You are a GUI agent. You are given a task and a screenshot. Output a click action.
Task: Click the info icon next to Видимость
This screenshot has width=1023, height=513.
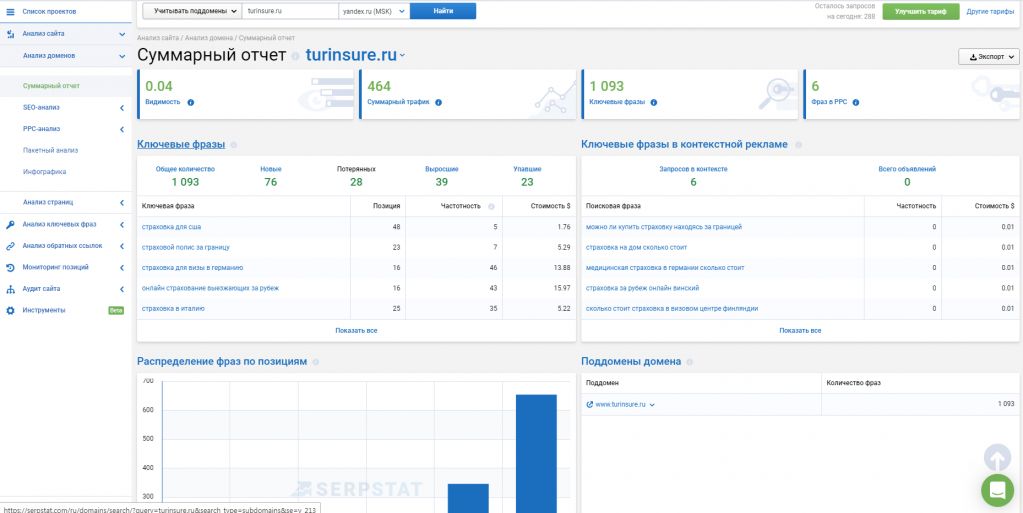pyautogui.click(x=191, y=102)
